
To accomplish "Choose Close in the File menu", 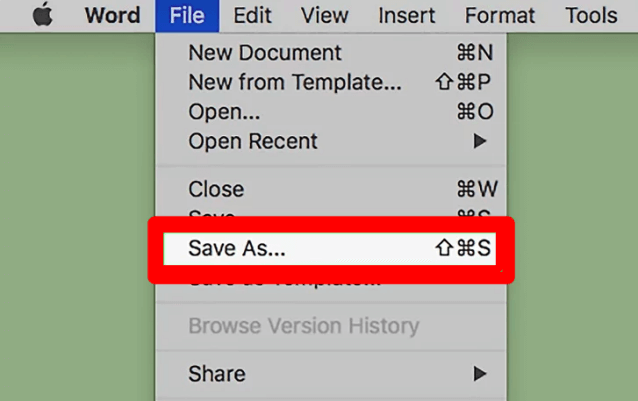I will coord(216,189).
